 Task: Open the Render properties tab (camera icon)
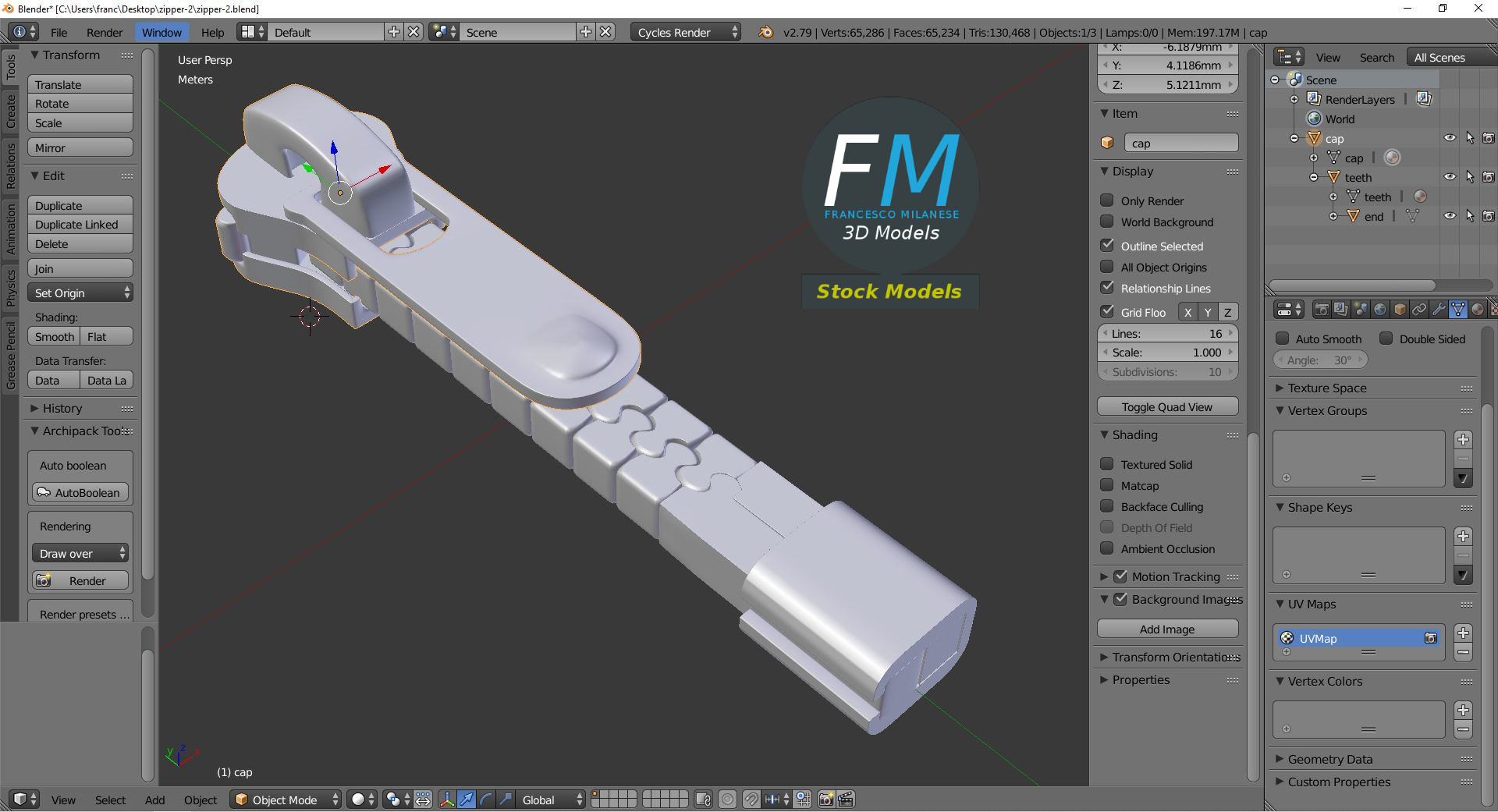1322,310
